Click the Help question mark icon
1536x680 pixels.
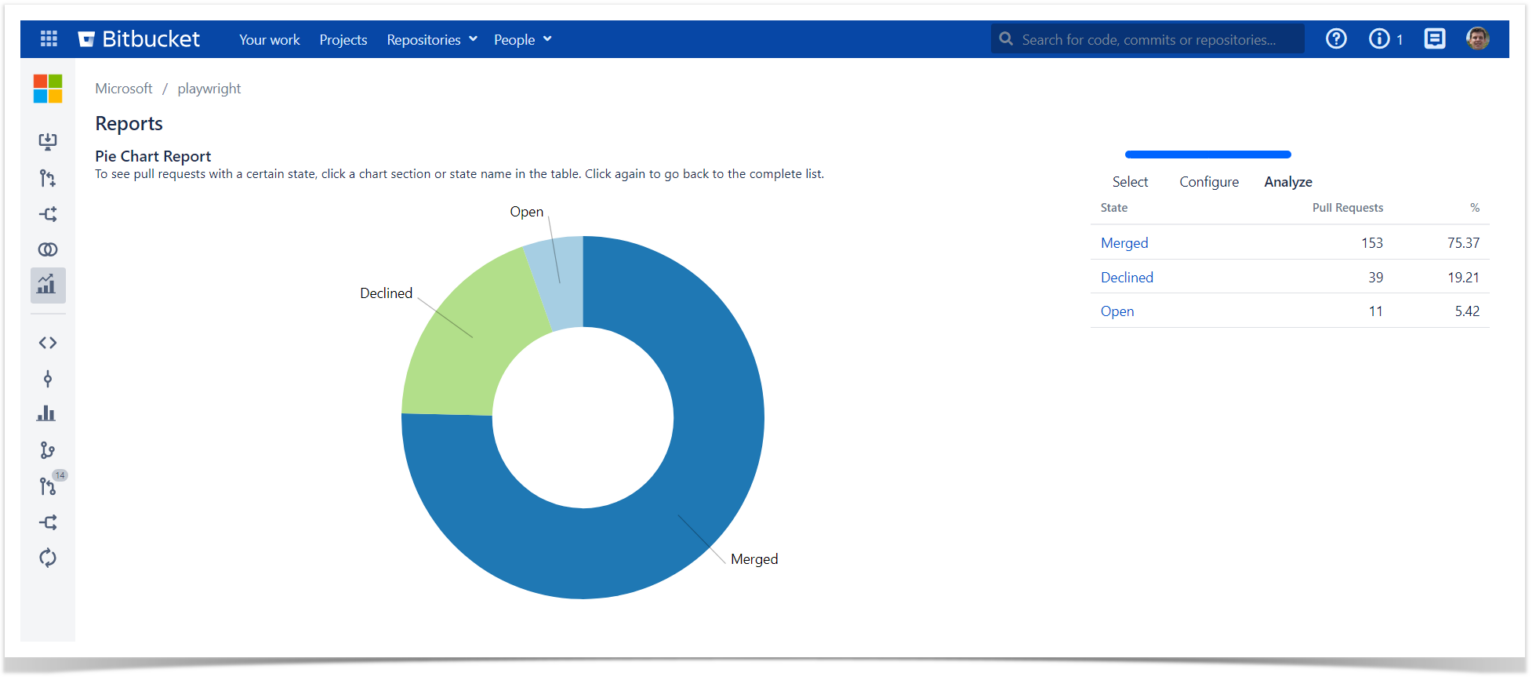tap(1336, 39)
